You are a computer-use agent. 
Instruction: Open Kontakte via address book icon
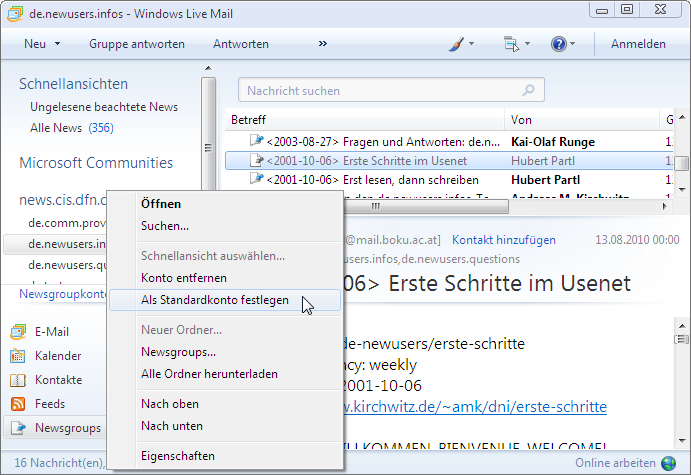(x=17, y=380)
